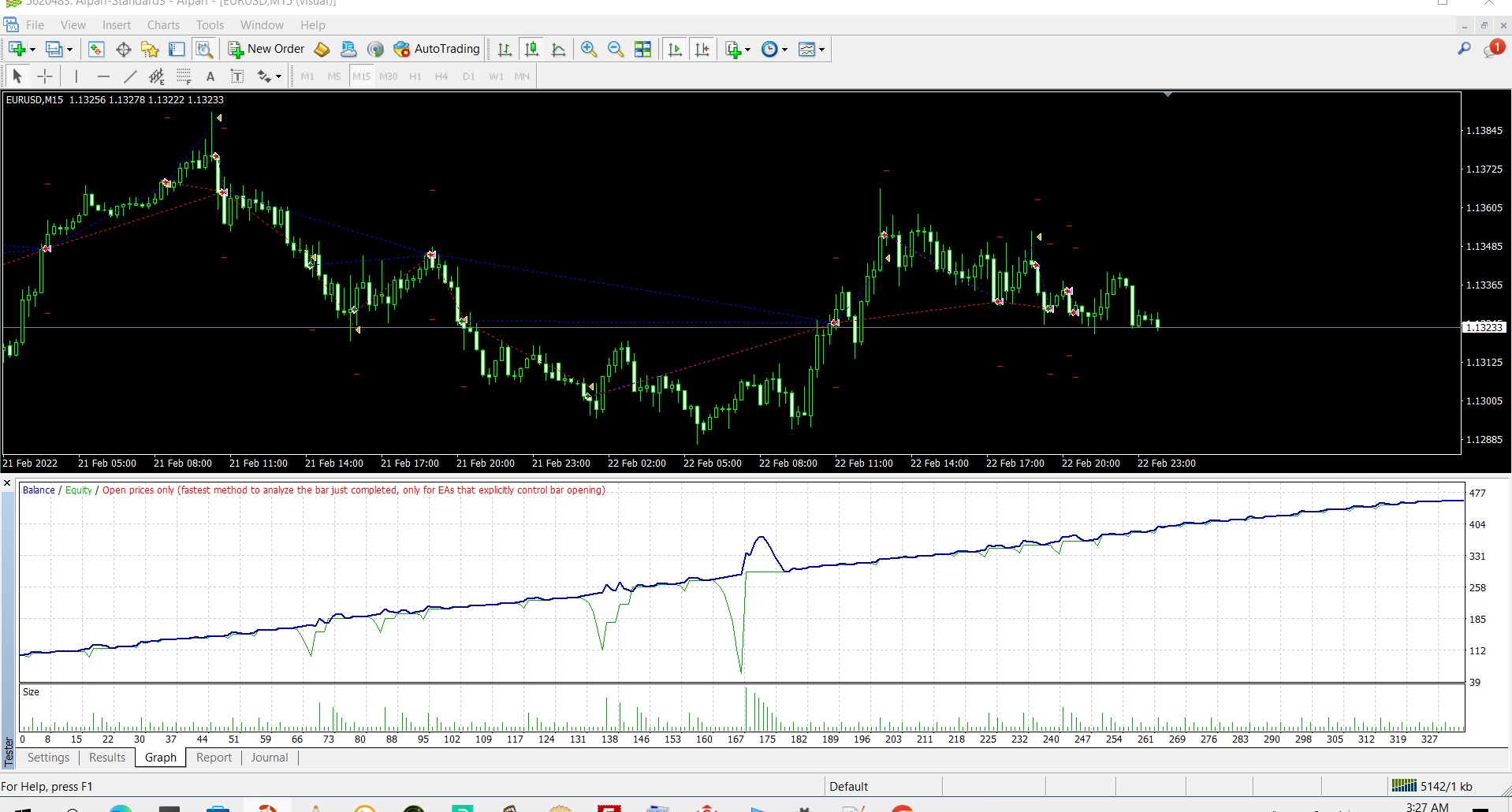Select the horizontal line tool
1512x812 pixels.
point(103,76)
